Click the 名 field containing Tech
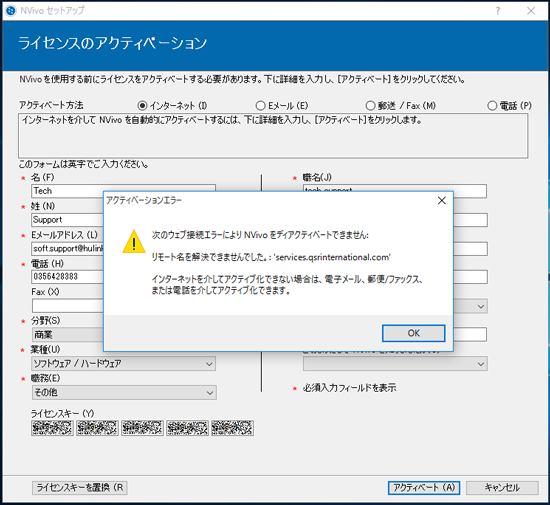 tap(67, 191)
